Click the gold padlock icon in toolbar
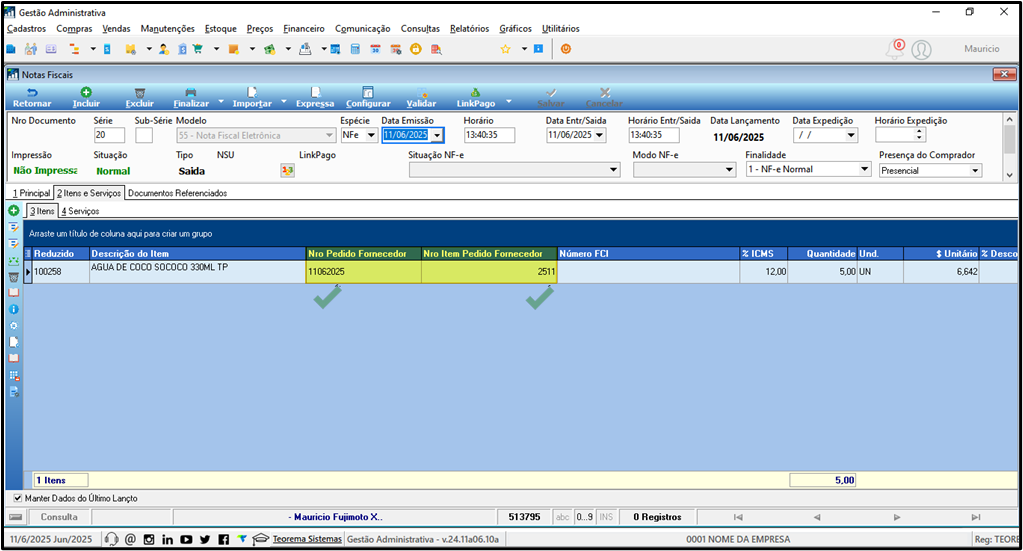The width and height of the screenshot is (1023, 551). tap(416, 49)
